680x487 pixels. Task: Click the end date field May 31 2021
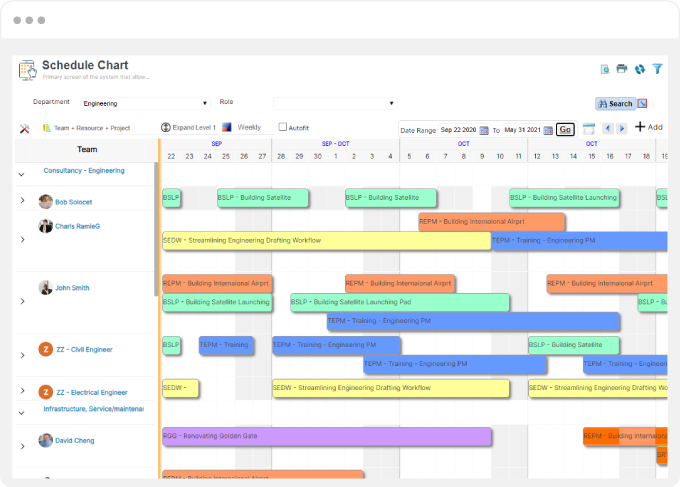click(523, 130)
